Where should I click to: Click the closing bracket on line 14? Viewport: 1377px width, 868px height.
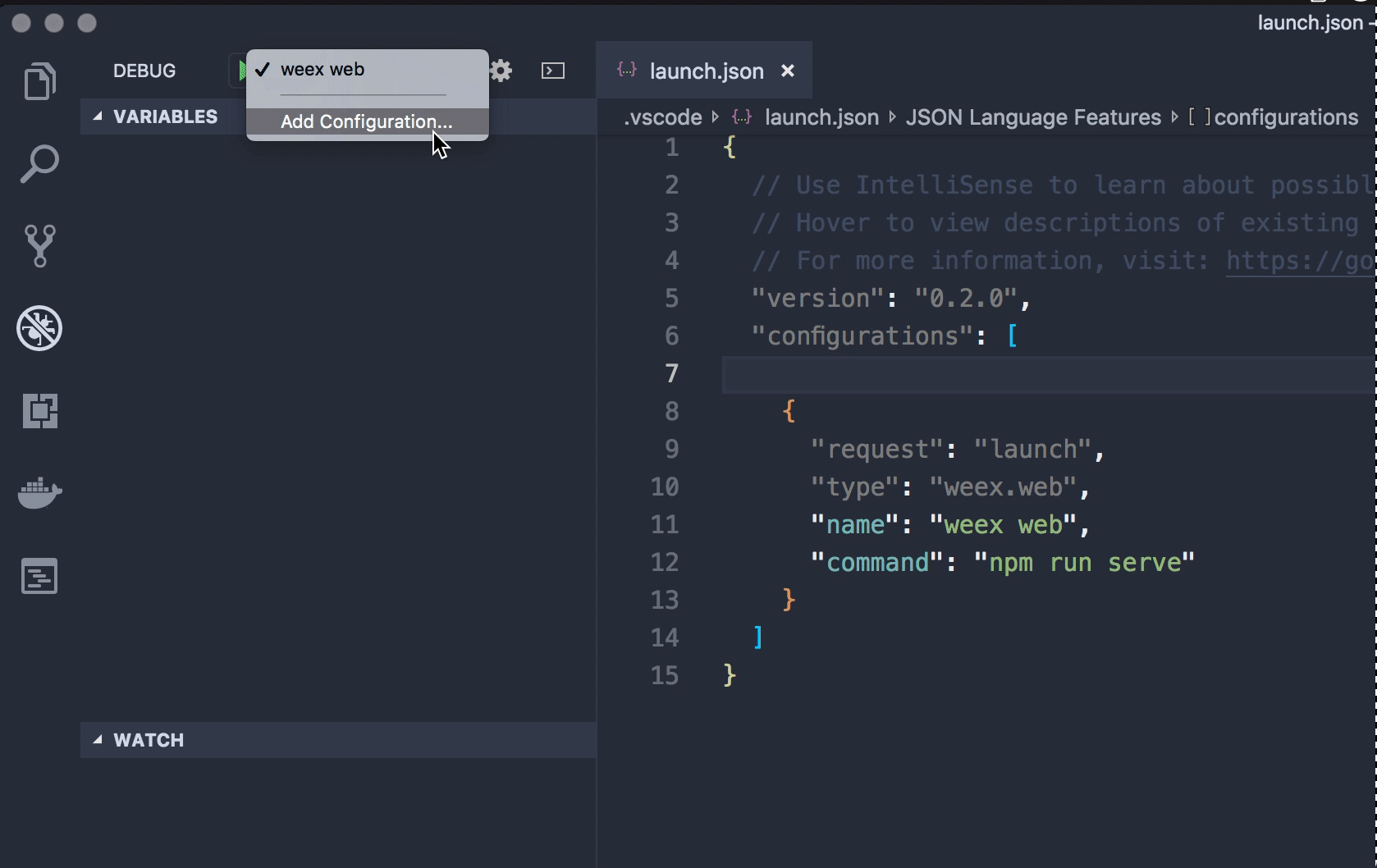click(758, 637)
